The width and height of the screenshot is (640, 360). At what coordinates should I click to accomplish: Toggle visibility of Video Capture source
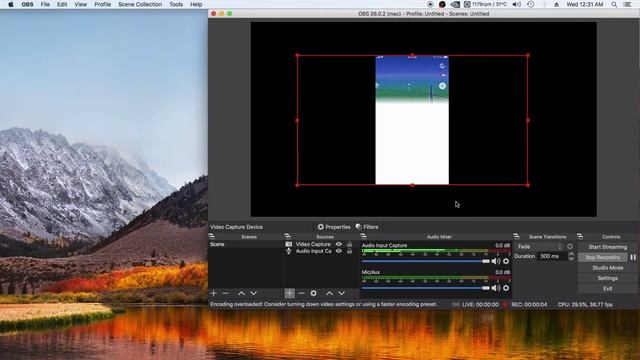point(339,244)
